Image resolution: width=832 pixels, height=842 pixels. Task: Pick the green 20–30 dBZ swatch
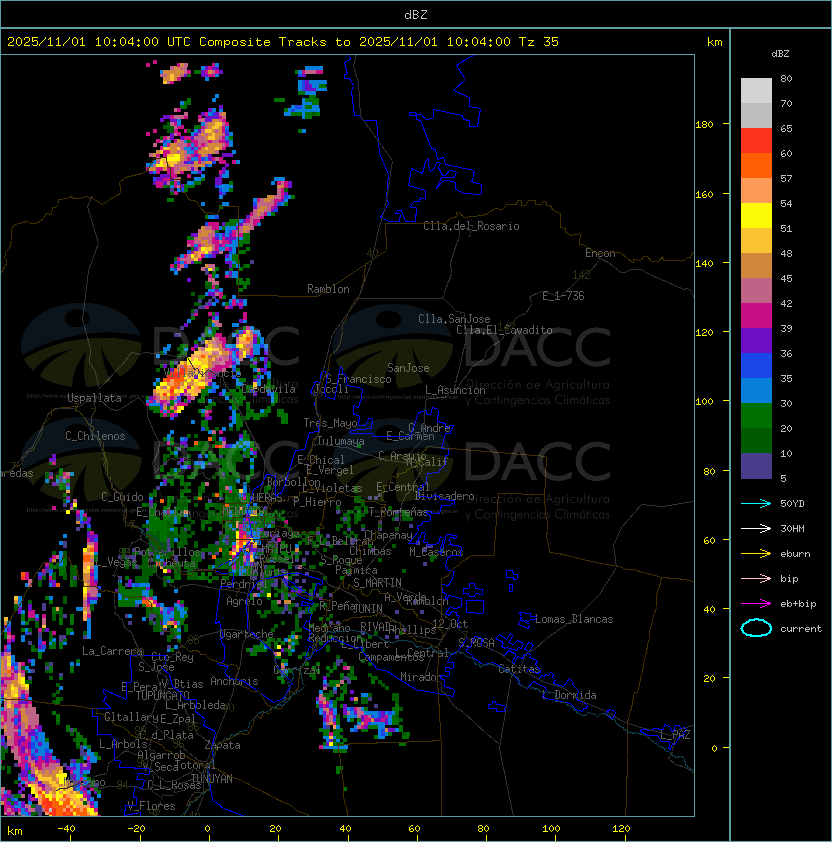pyautogui.click(x=756, y=415)
